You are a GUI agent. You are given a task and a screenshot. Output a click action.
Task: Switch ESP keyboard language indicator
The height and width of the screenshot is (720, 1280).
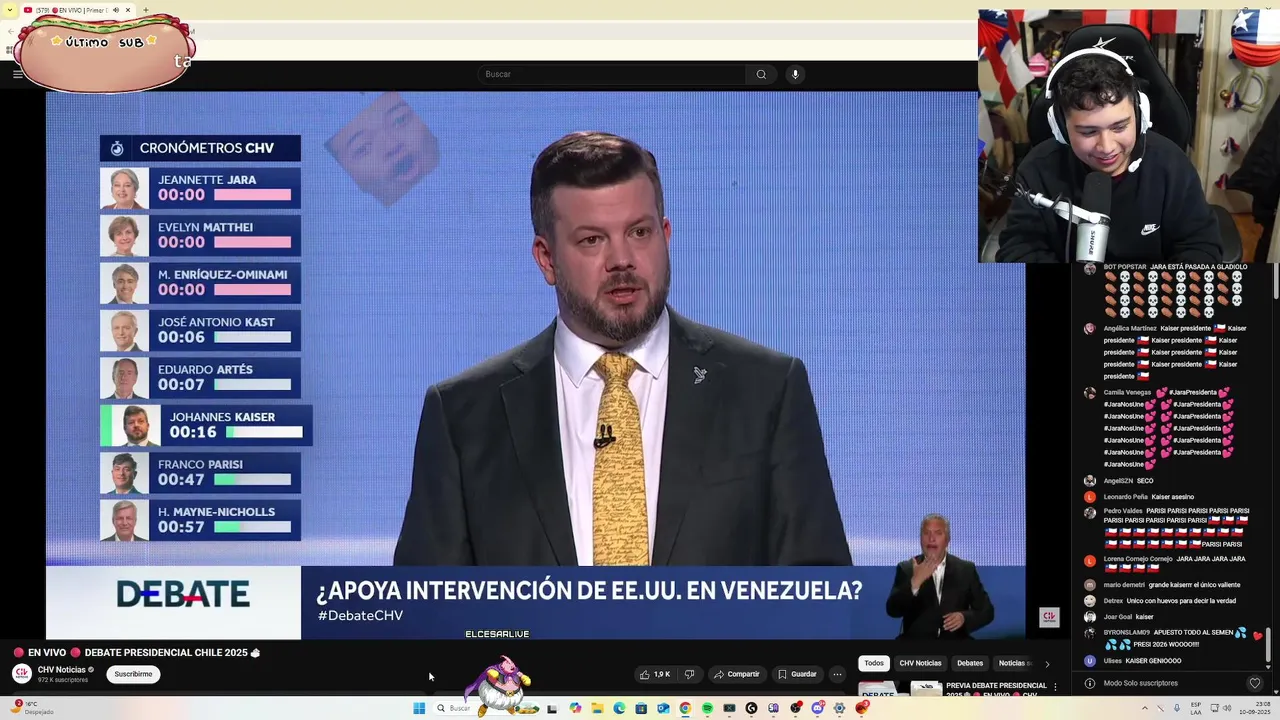[x=1196, y=708]
